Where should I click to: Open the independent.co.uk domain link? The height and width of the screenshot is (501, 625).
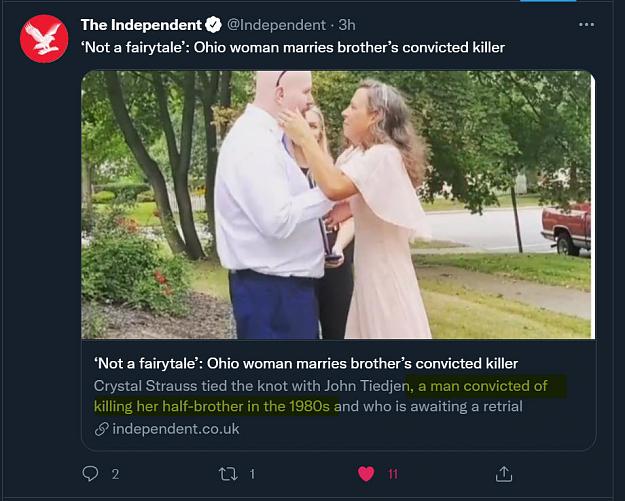[x=176, y=429]
